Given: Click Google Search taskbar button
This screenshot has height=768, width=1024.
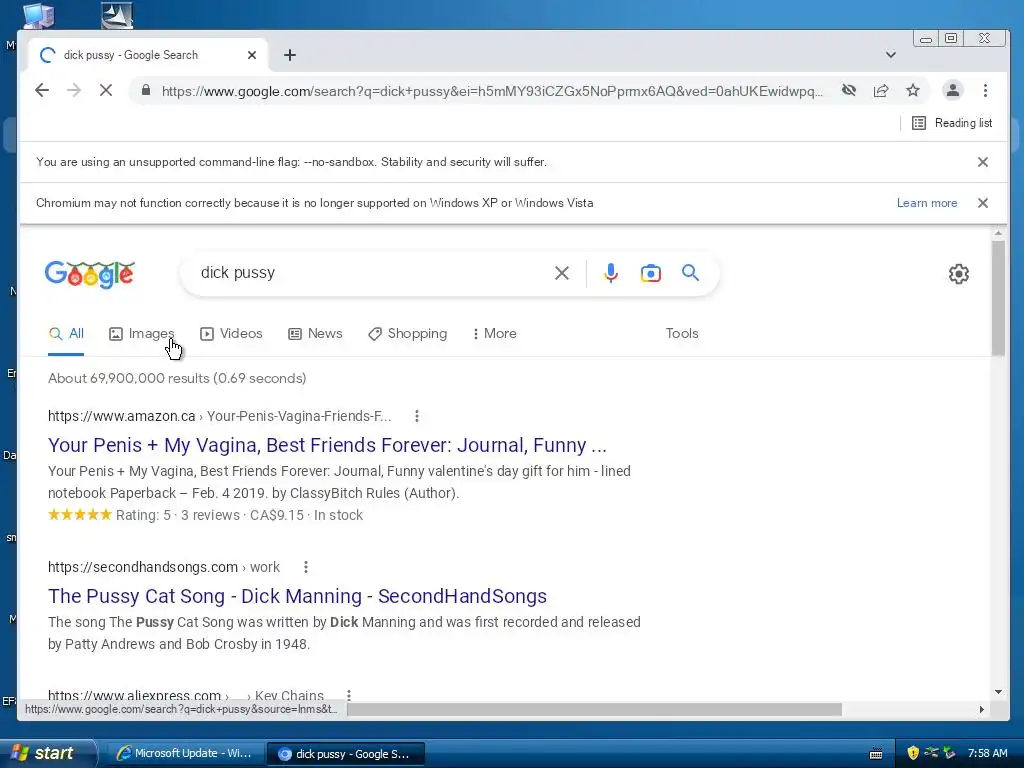Looking at the screenshot, I should 345,754.
